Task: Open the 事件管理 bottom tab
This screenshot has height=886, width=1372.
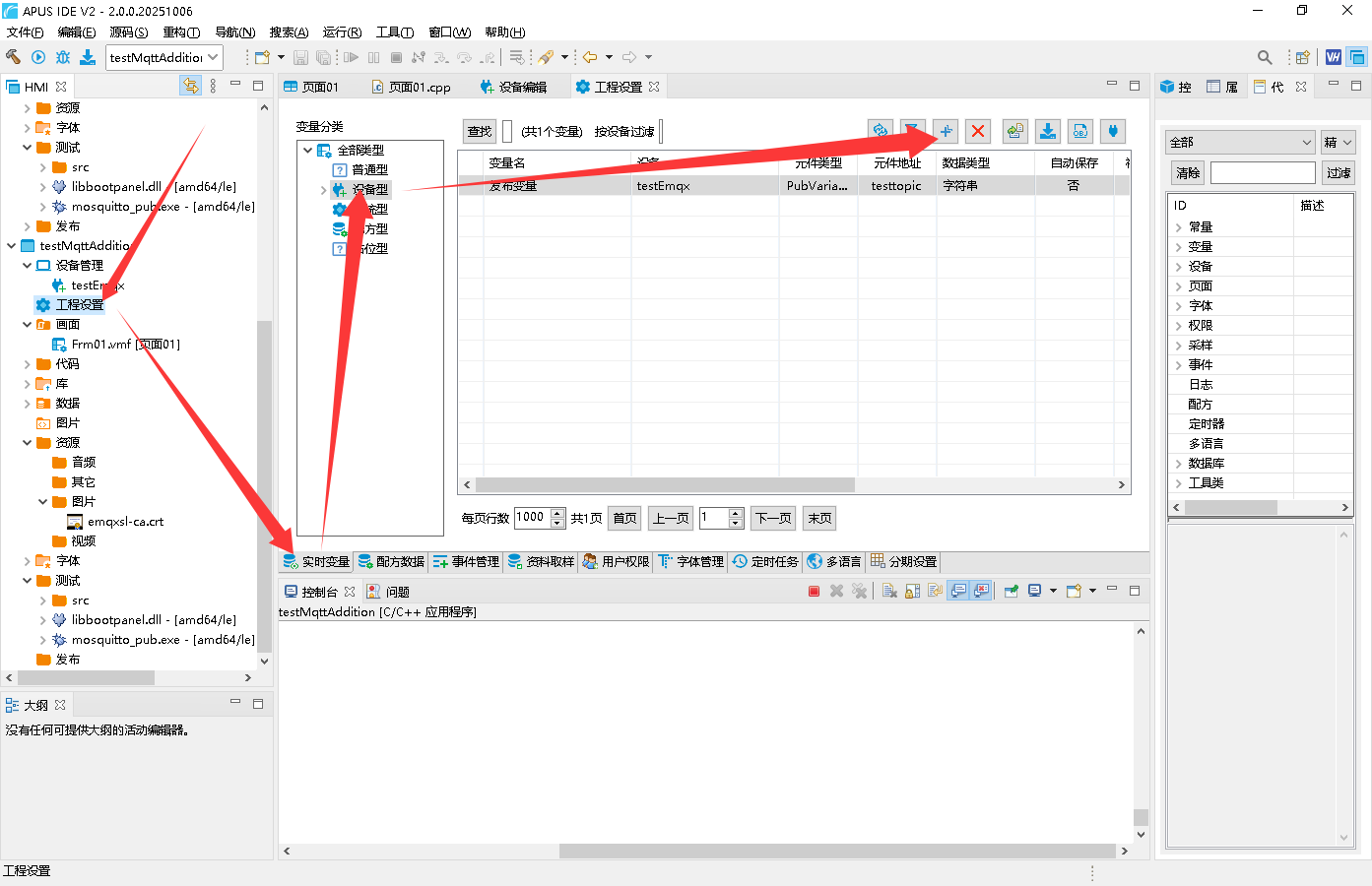Action: (x=466, y=561)
